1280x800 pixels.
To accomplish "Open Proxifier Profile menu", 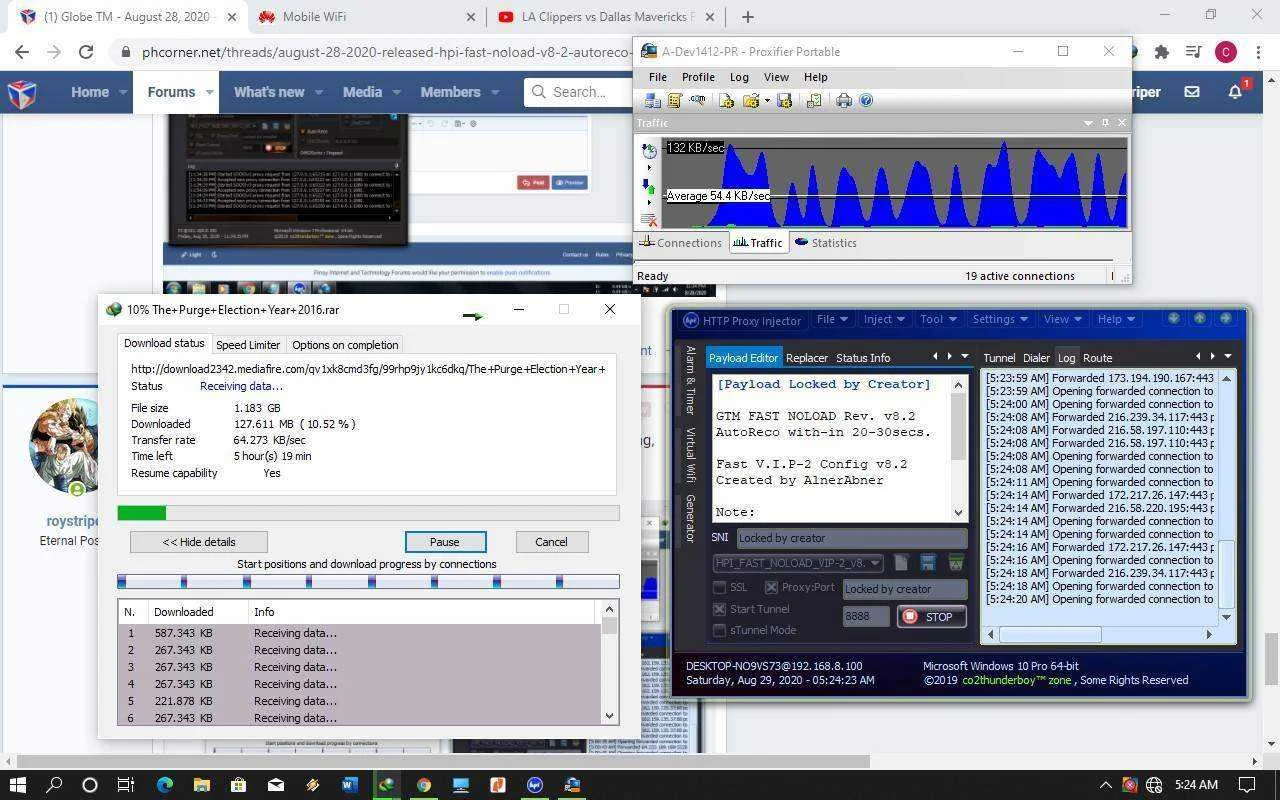I will (698, 77).
